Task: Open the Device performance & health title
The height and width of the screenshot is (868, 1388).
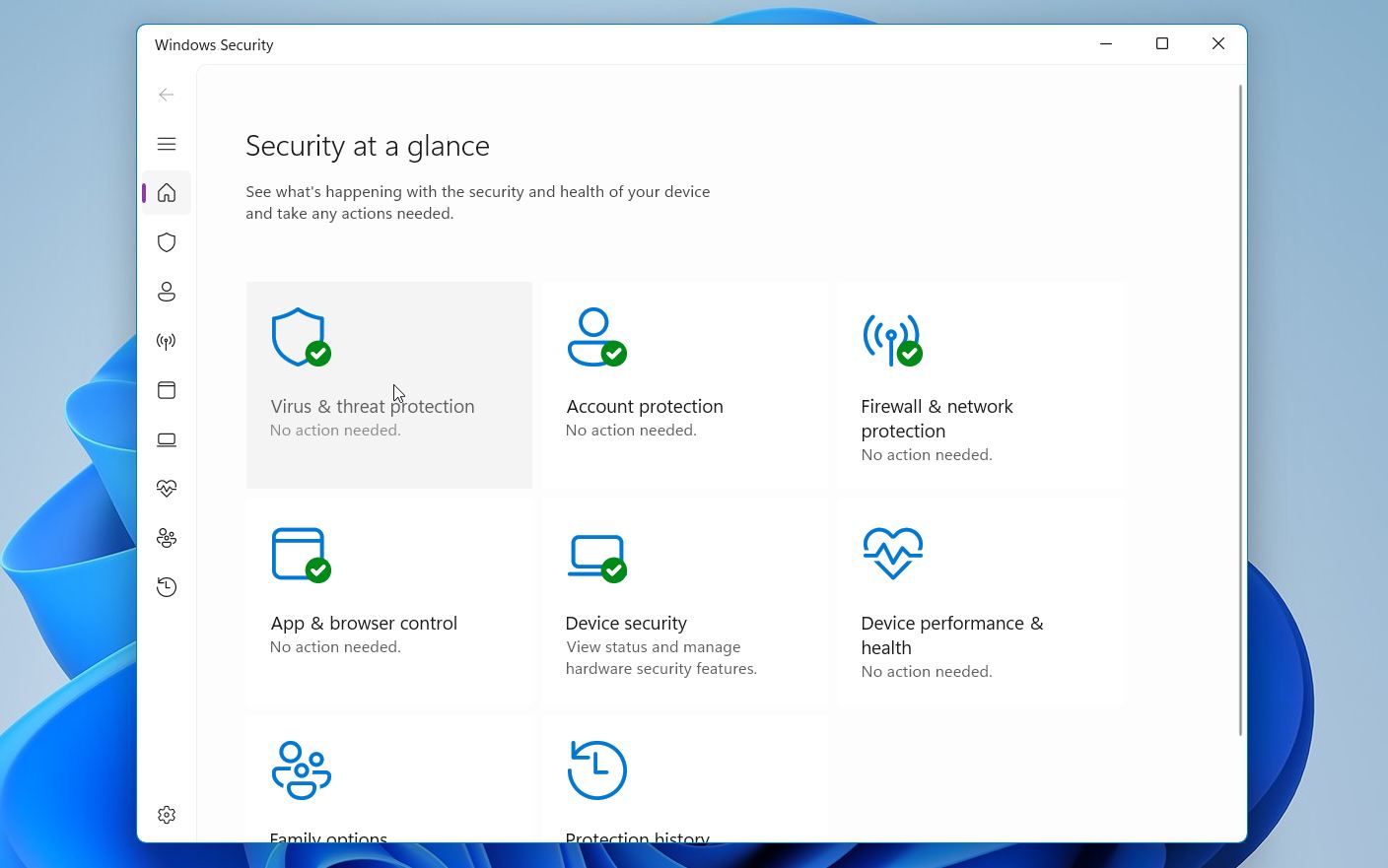Action: pyautogui.click(x=952, y=635)
